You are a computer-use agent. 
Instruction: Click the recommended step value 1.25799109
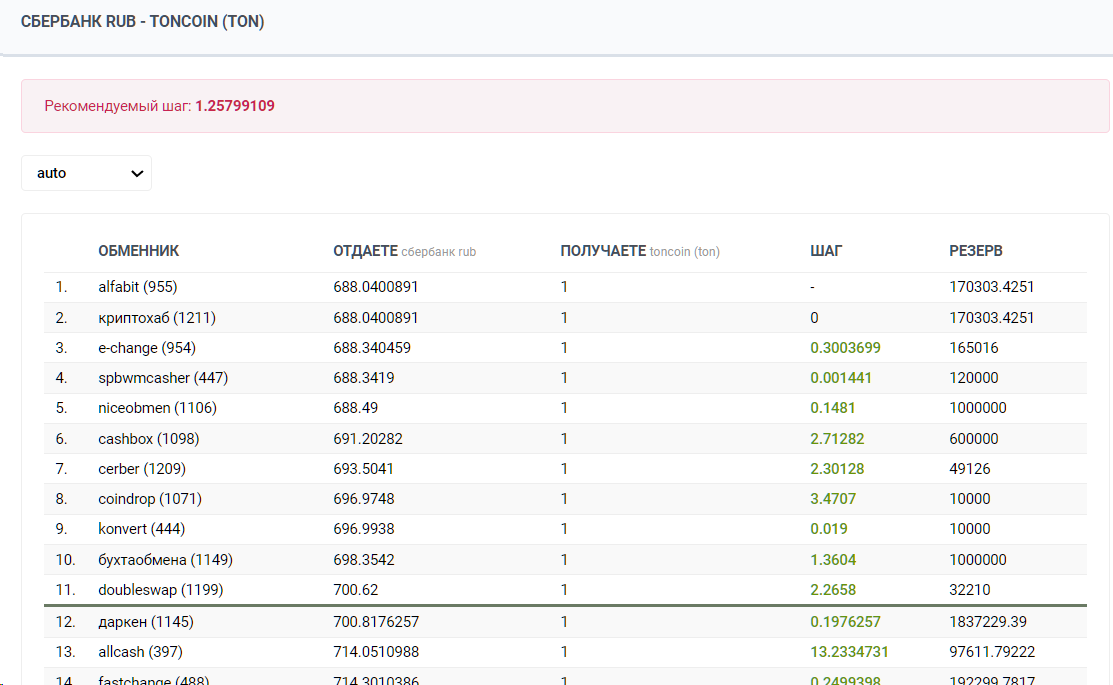pos(235,106)
